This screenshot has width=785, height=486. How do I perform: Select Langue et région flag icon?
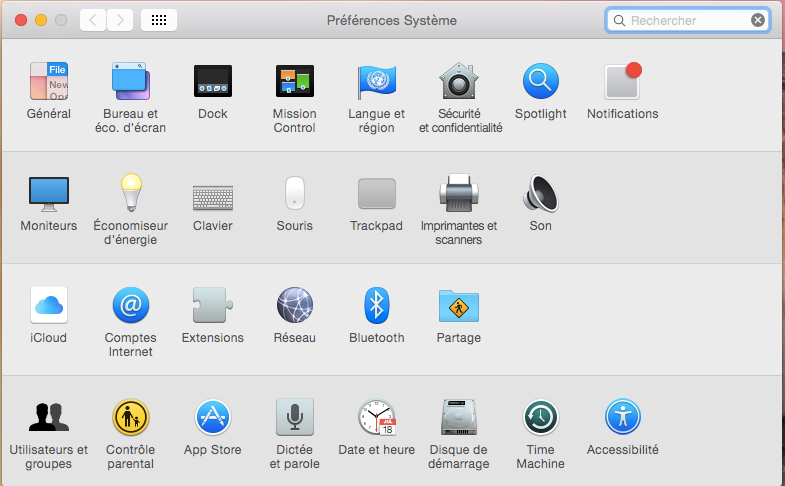click(376, 81)
